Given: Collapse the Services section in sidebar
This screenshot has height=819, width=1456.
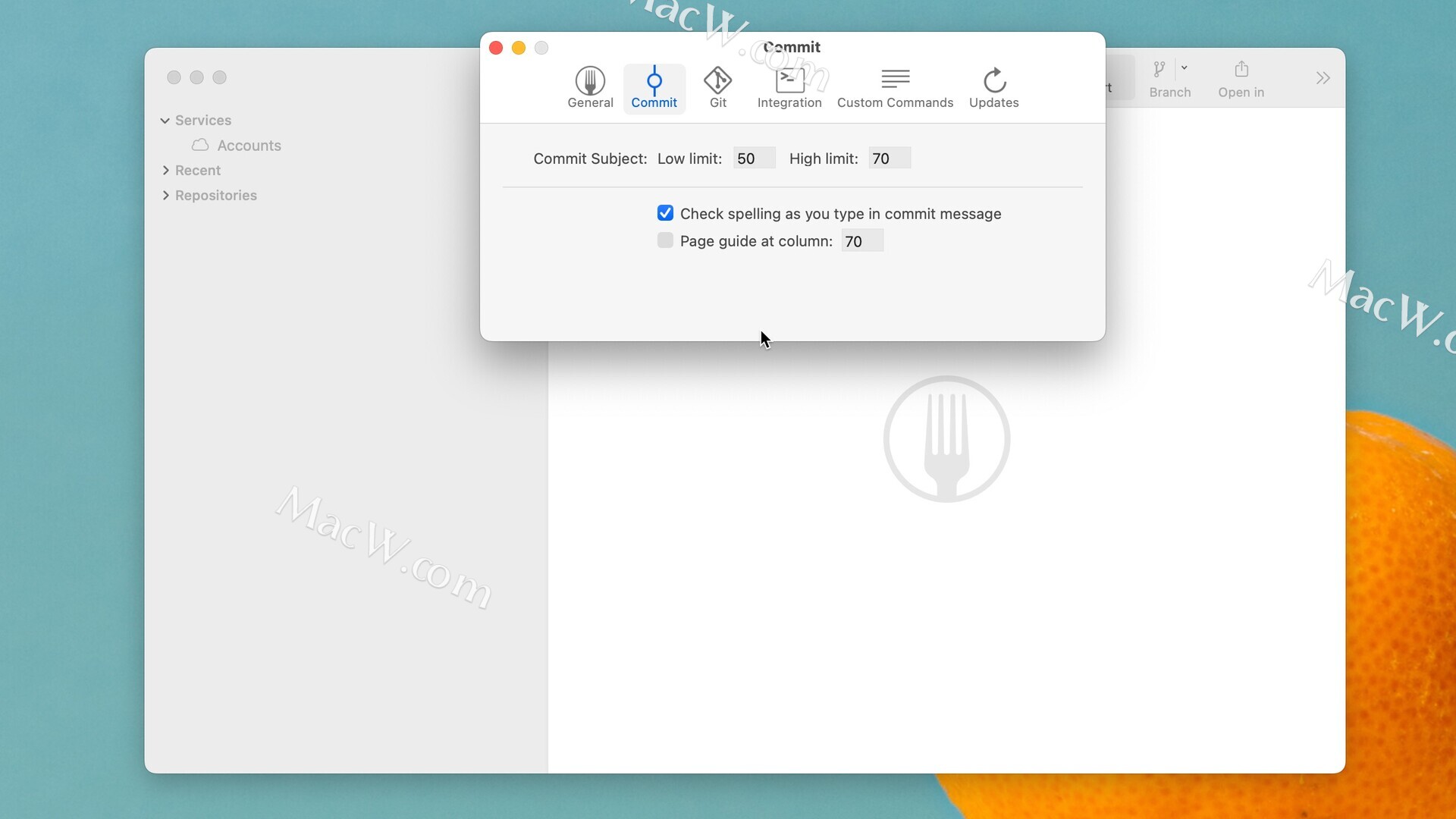Looking at the screenshot, I should pos(165,121).
